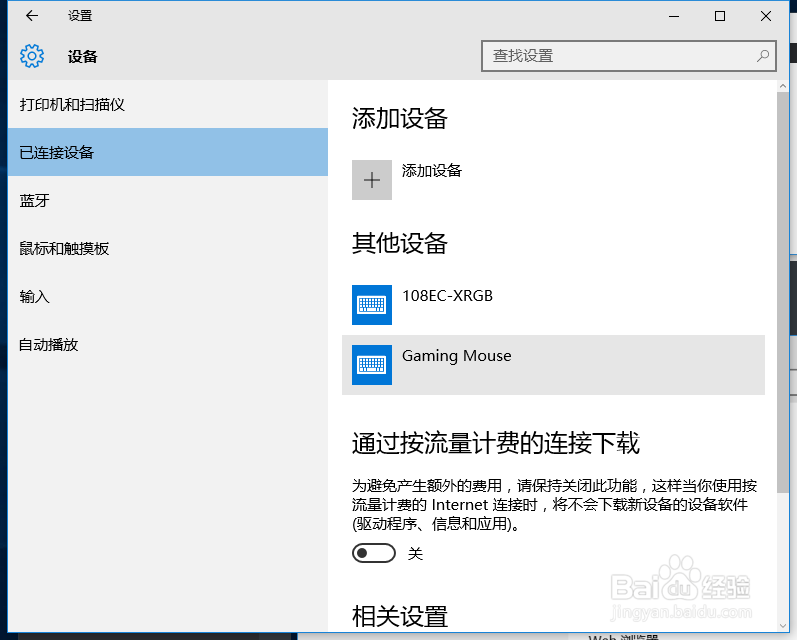Screen dimensions: 797x640
Task: Click scrollbar down arrow in right pane
Action: [783, 626]
